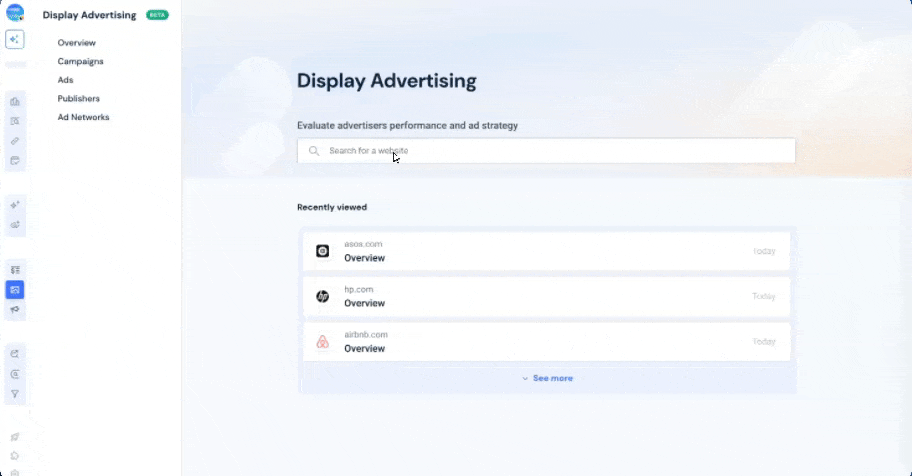Screen dimensions: 912x476
Task: Click the Today label on airbnb.com row
Action: pyautogui.click(x=764, y=342)
